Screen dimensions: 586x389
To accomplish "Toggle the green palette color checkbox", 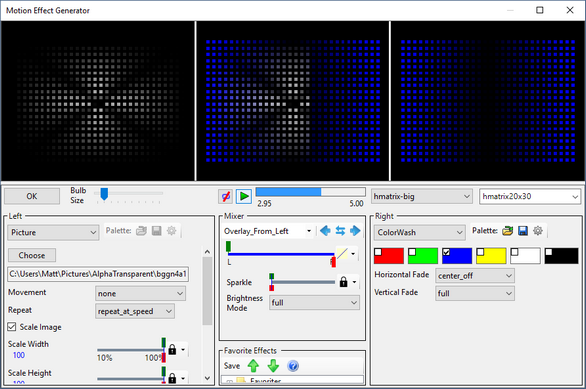I will (x=412, y=252).
